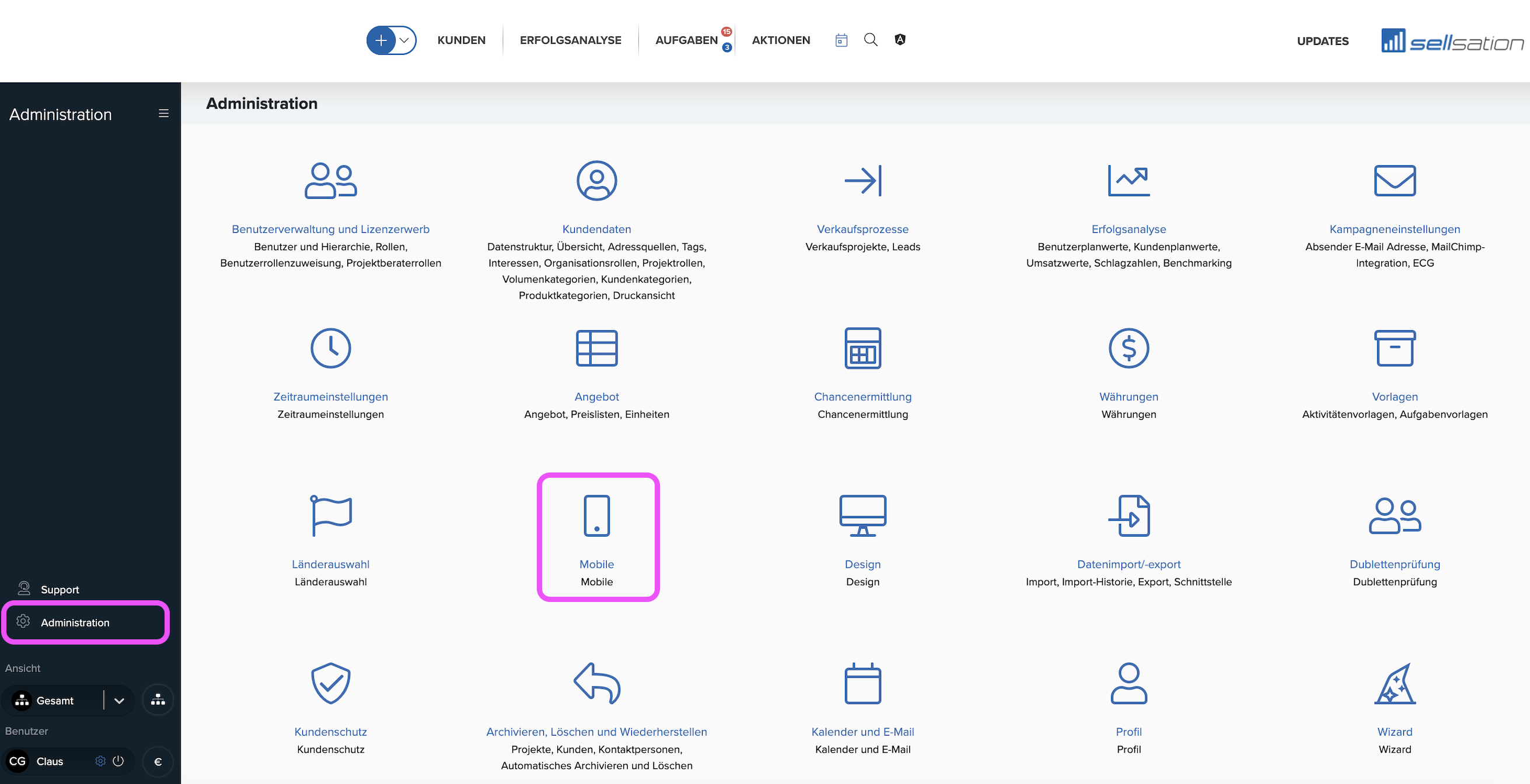Collapse sidebar with the hamburger icon
The height and width of the screenshot is (784, 1530).
pos(164,113)
